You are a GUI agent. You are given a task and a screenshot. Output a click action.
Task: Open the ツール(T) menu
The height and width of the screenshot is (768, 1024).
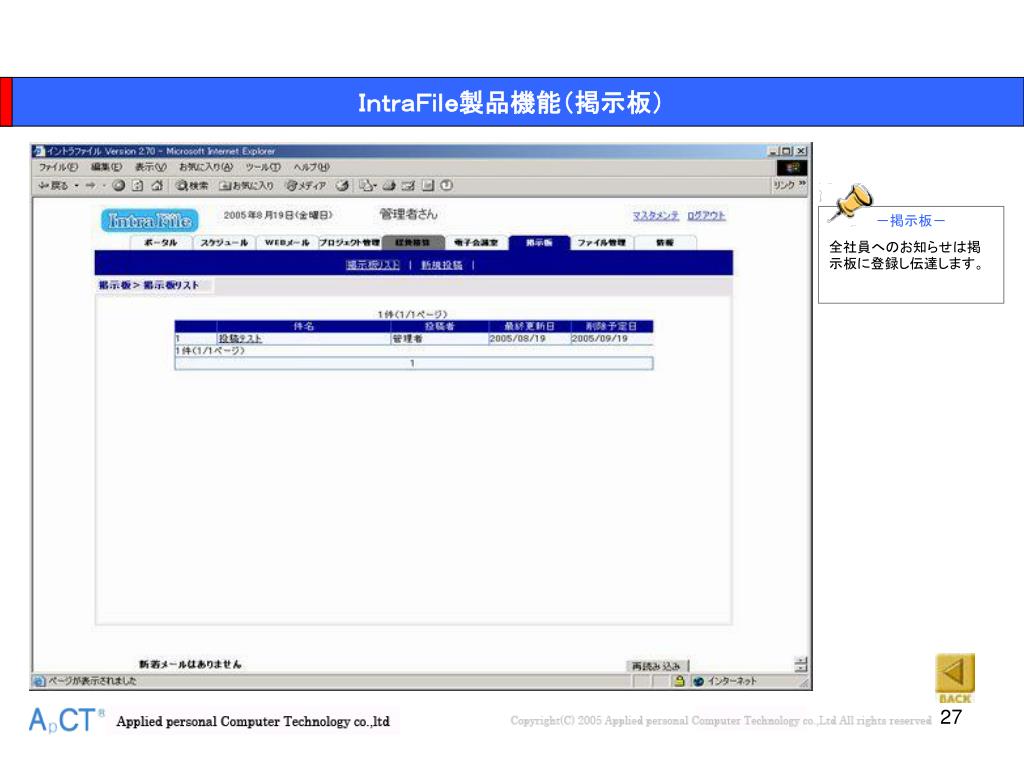click(263, 168)
